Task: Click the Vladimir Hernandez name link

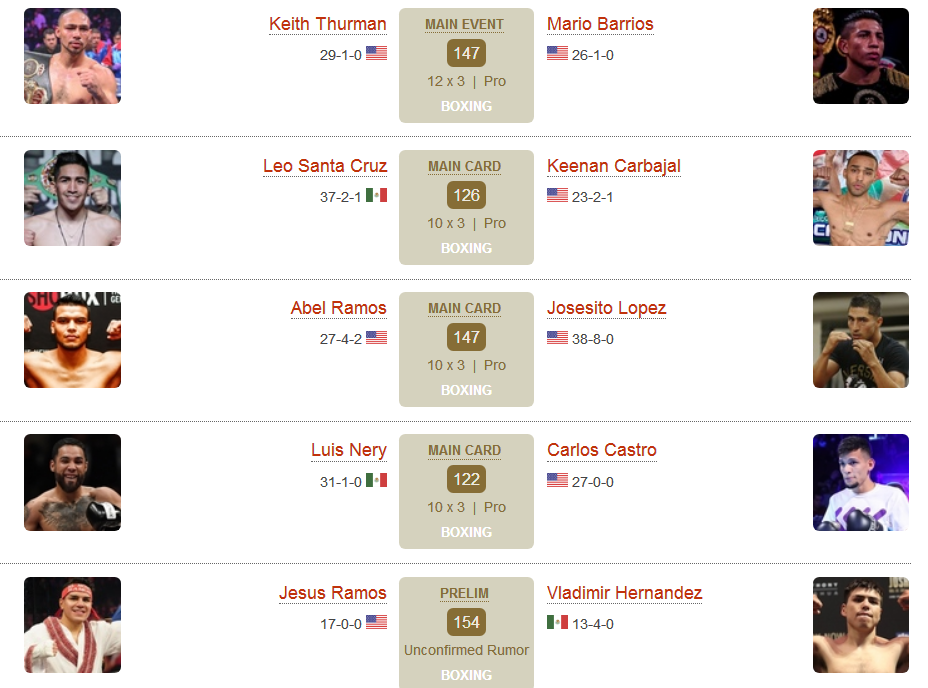Action: coord(624,593)
